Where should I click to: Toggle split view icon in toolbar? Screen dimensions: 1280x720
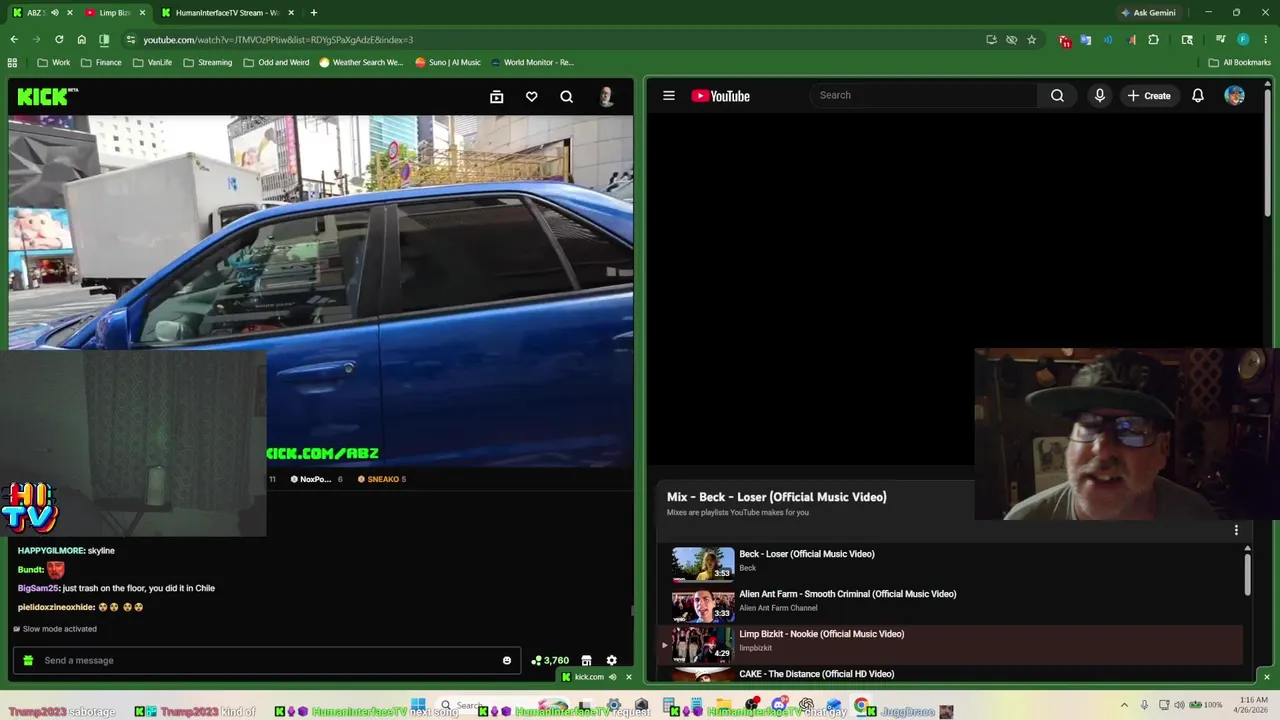(x=104, y=40)
